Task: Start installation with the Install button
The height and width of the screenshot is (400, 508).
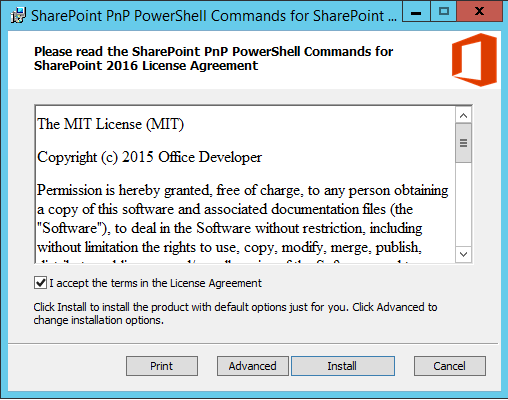Action: tap(343, 366)
